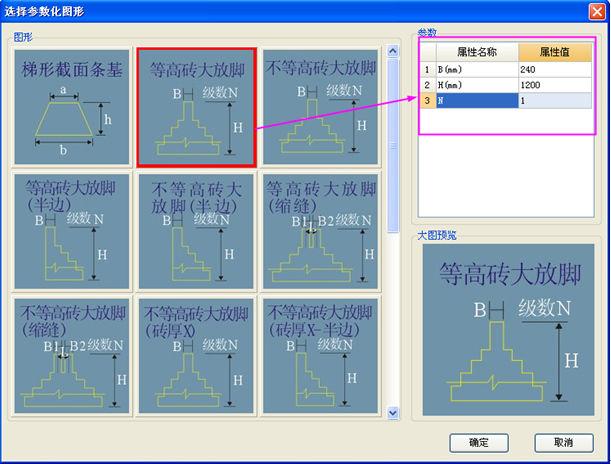Click the 确定 confirm button
Viewport: 611px width, 464px height.
click(480, 442)
